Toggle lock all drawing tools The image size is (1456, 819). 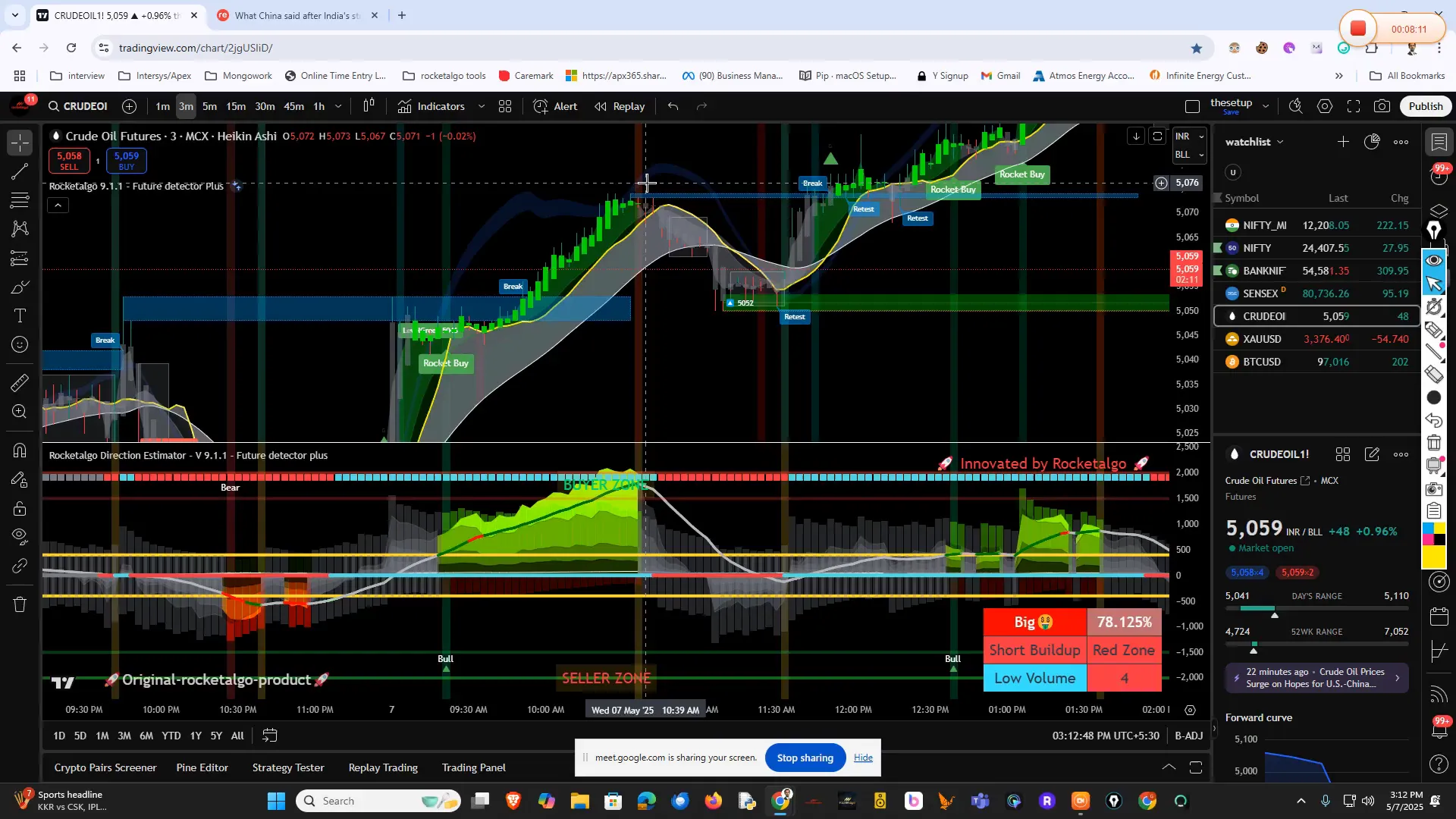pyautogui.click(x=20, y=508)
